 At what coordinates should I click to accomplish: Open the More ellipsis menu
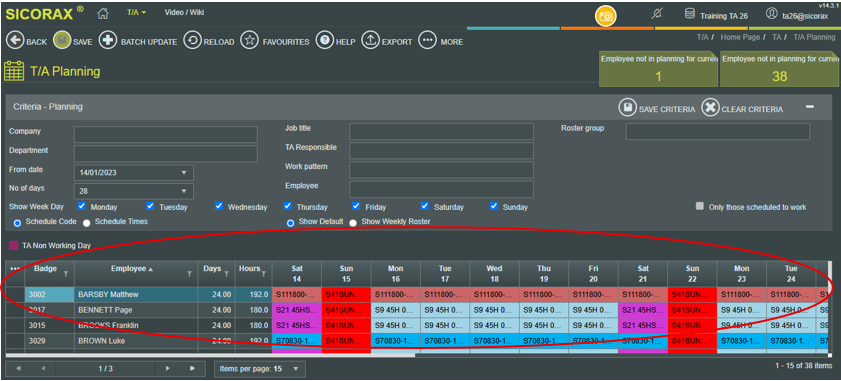pyautogui.click(x=427, y=41)
